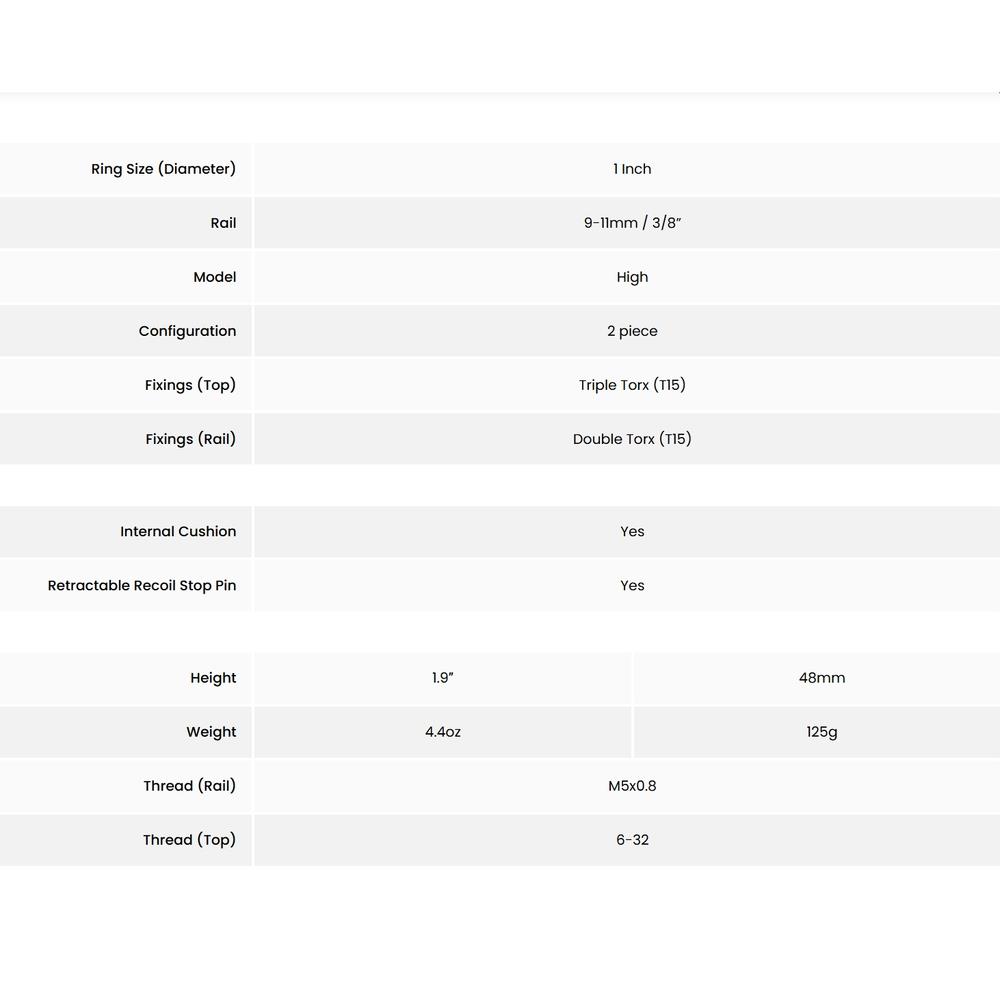Click the Internal Cushion label

(178, 532)
